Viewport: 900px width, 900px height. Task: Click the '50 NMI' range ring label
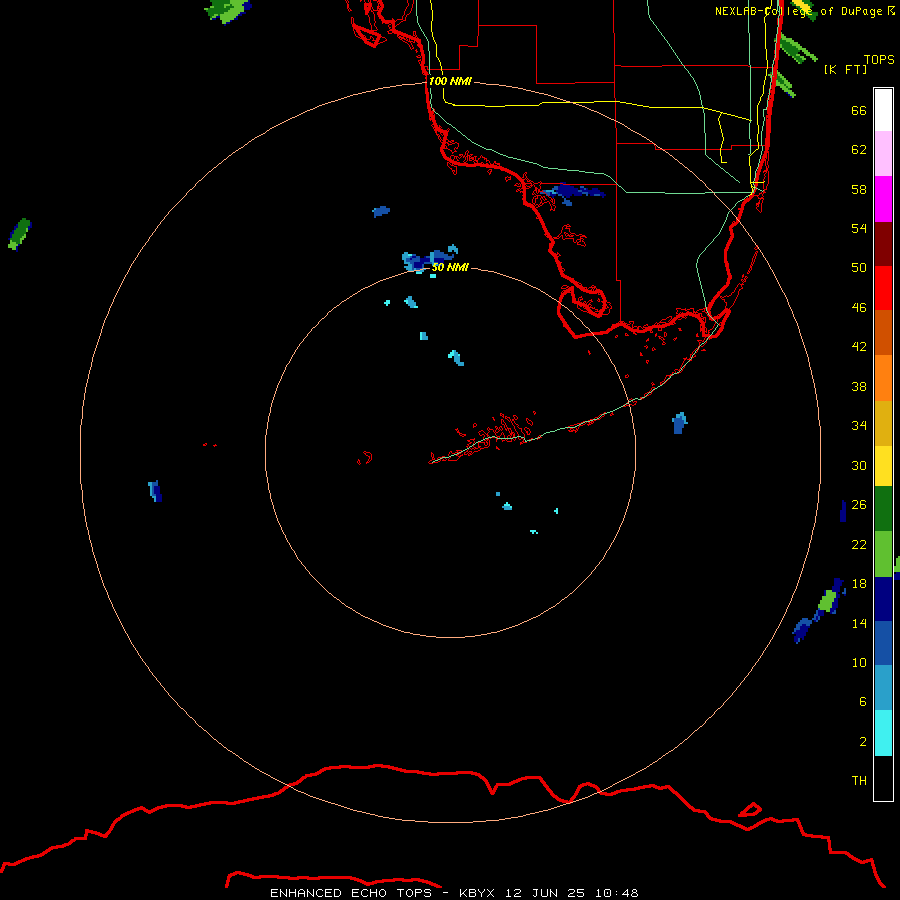450,267
